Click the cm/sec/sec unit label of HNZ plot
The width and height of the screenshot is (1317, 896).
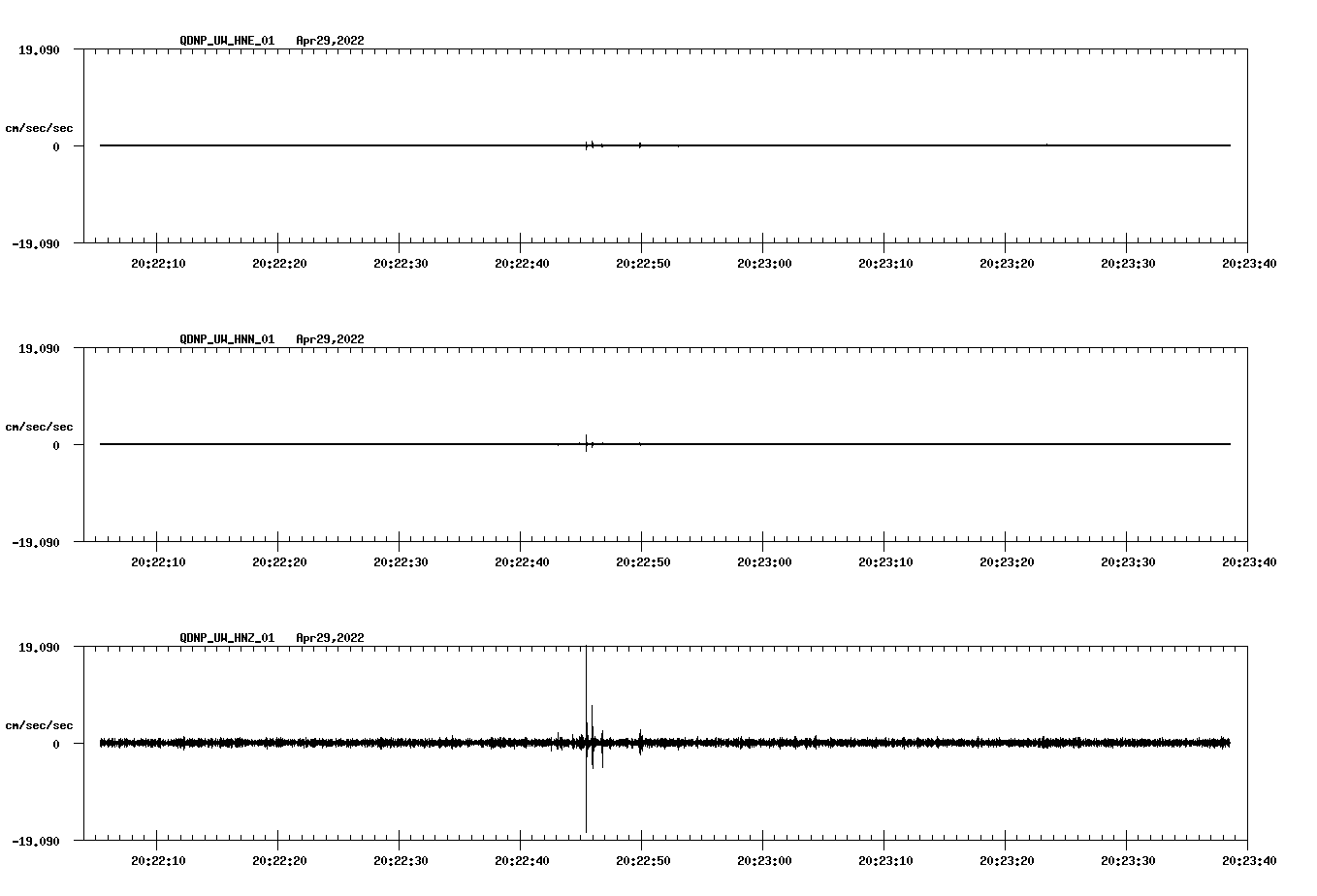tap(39, 725)
